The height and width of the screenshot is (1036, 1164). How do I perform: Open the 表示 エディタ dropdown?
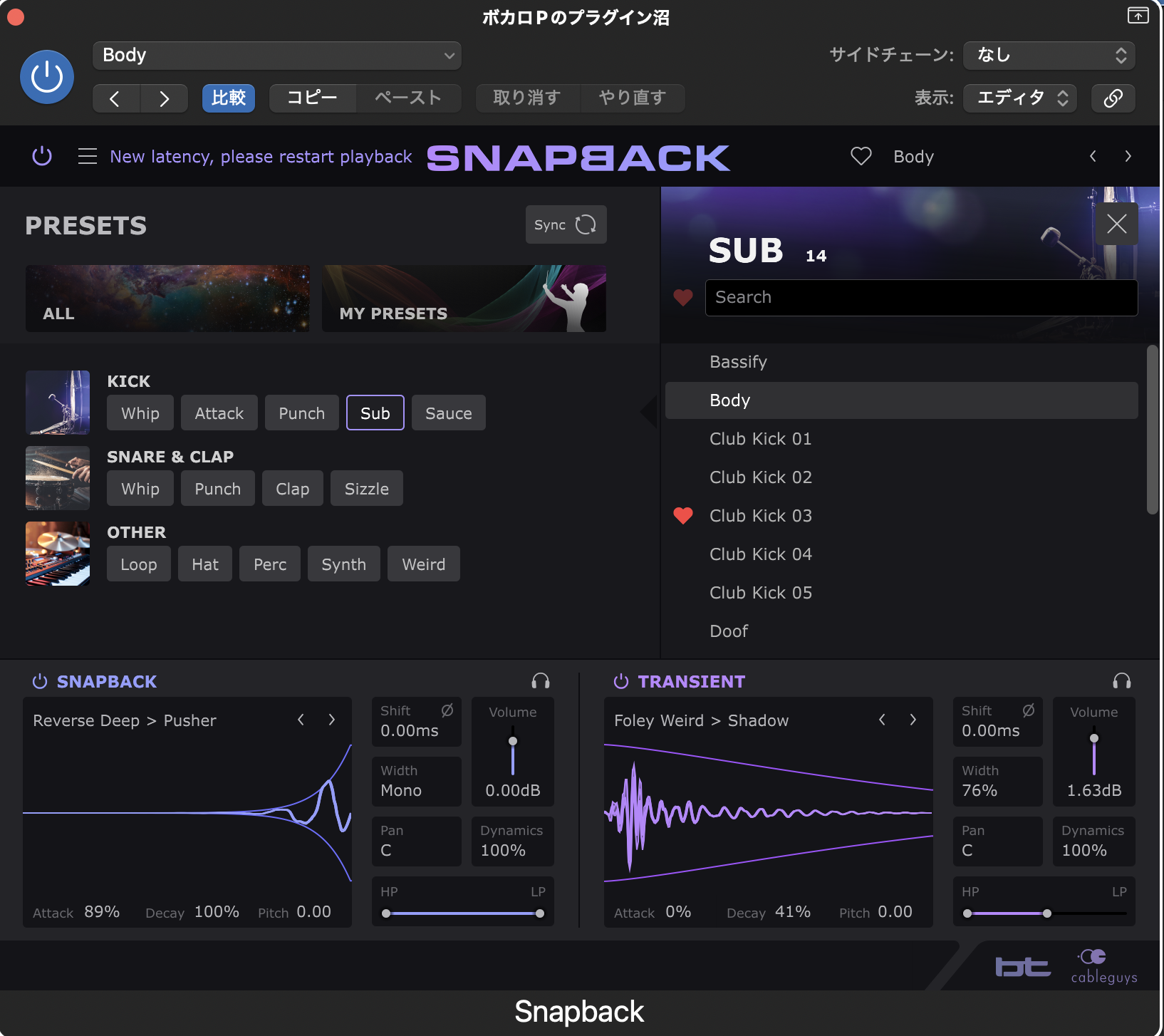click(x=1020, y=98)
